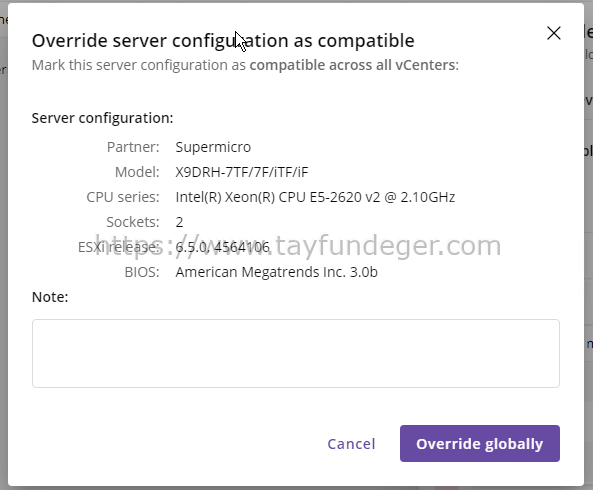Click the 'Note:' label above the text area
The width and height of the screenshot is (593, 490).
(x=50, y=297)
